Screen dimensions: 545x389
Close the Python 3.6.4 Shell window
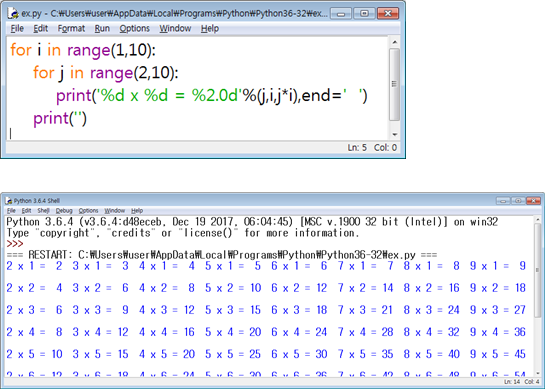coord(533,201)
